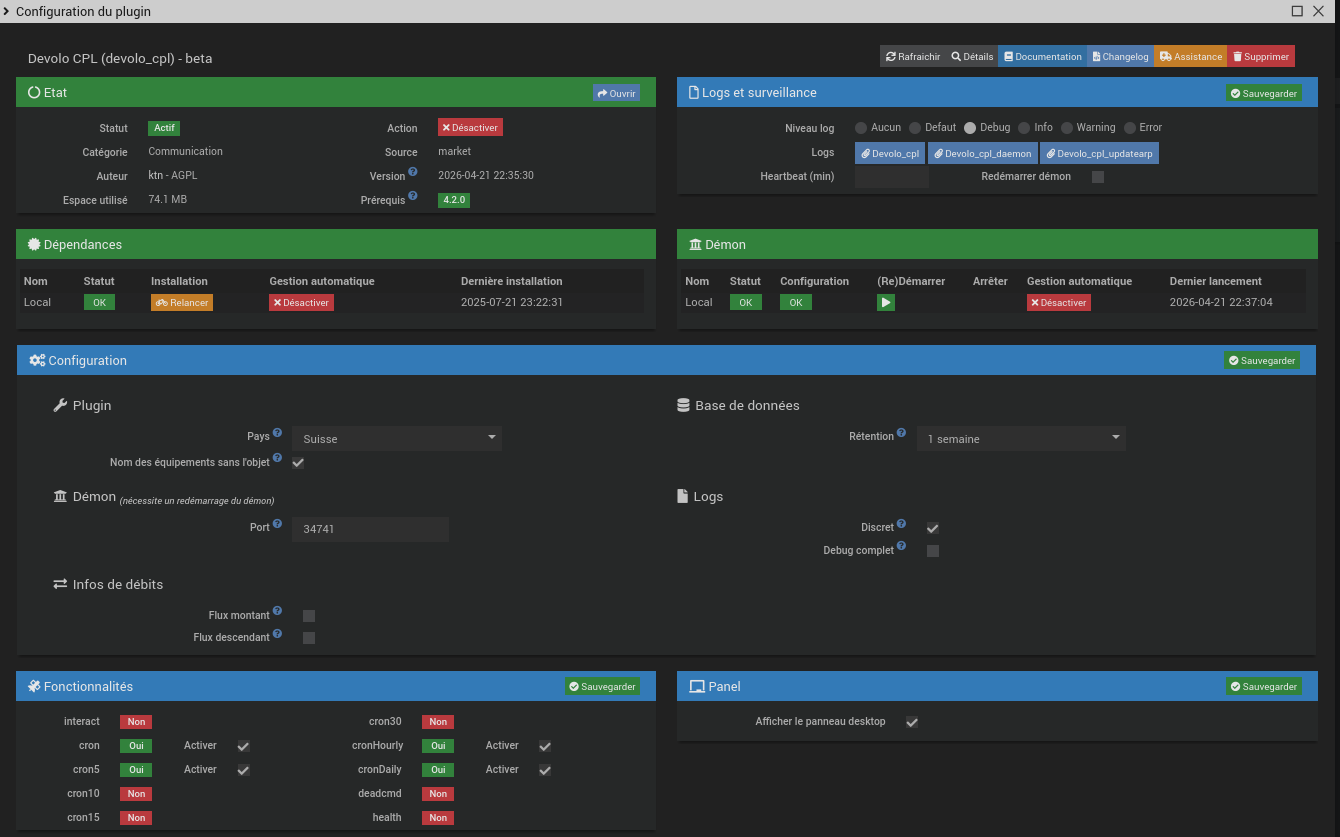Screen dimensions: 1340x837
Task: Open the Pays dropdown showing Suisse
Action: (x=396, y=438)
